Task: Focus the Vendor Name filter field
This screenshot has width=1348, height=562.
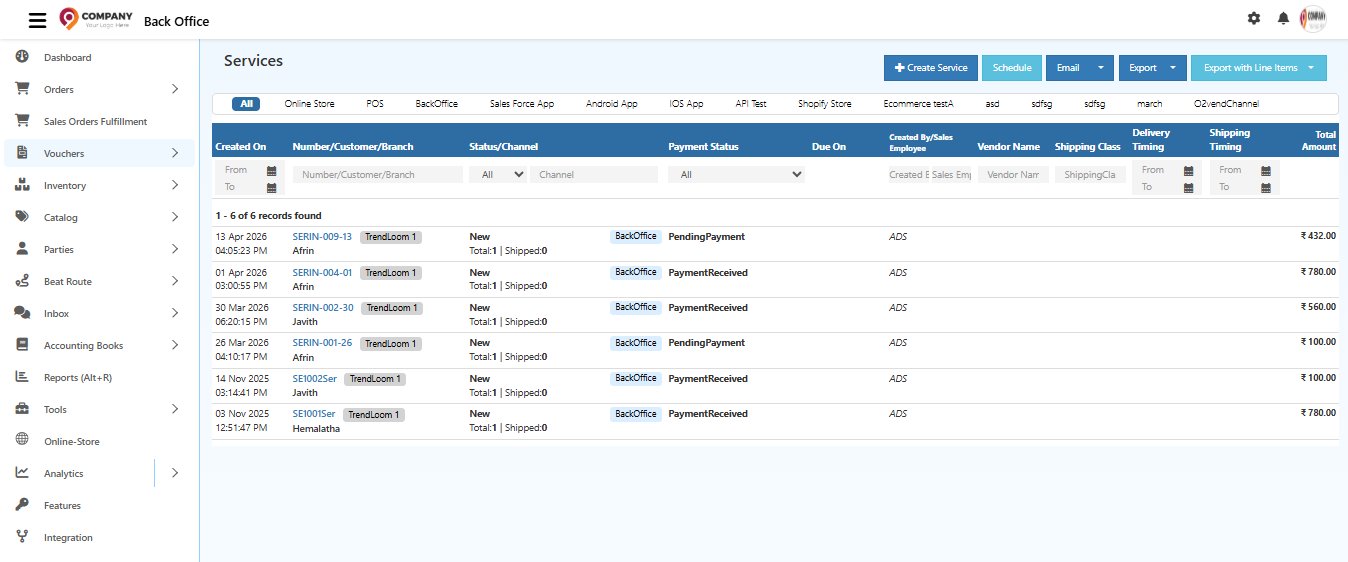Action: tap(1014, 174)
